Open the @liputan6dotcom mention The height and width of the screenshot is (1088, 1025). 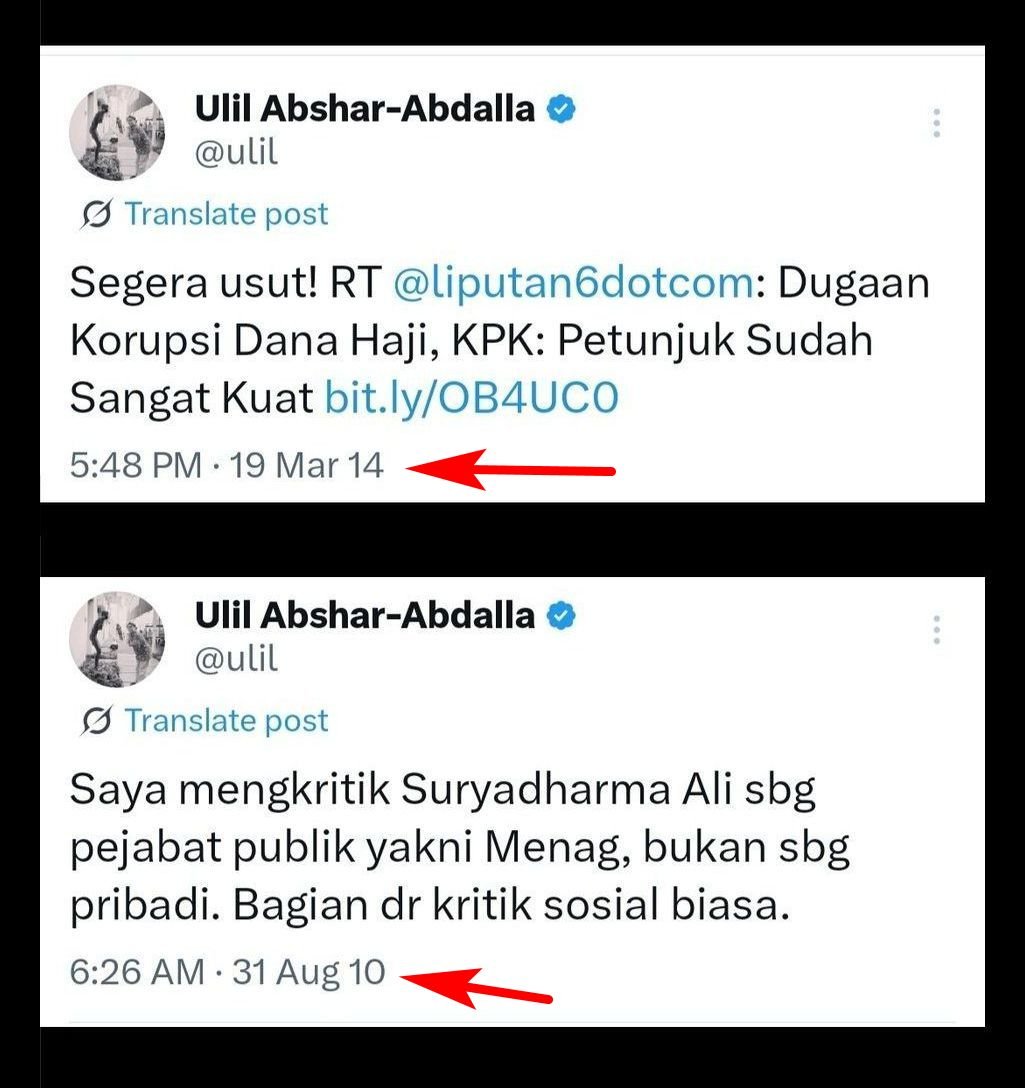(x=573, y=283)
